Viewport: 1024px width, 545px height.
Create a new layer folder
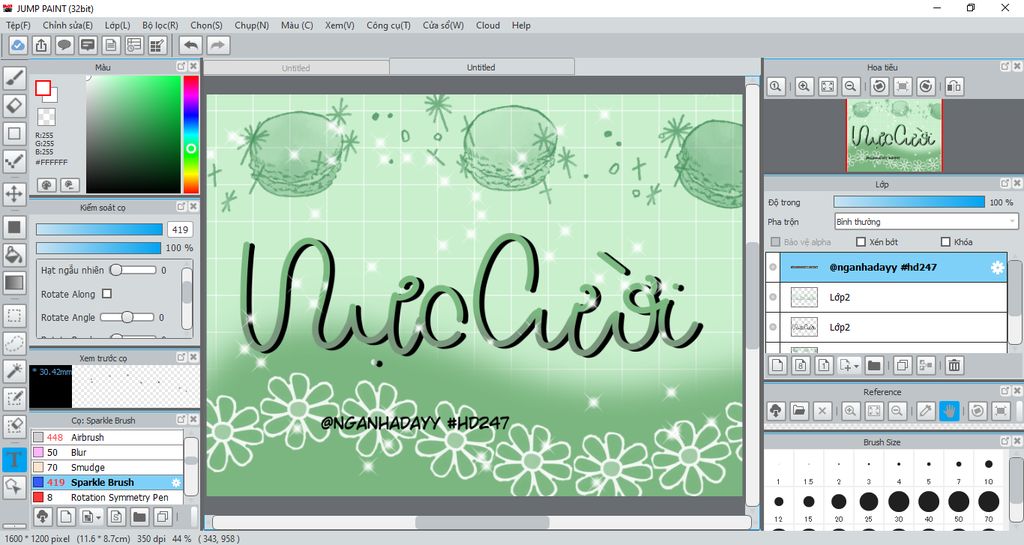[874, 366]
